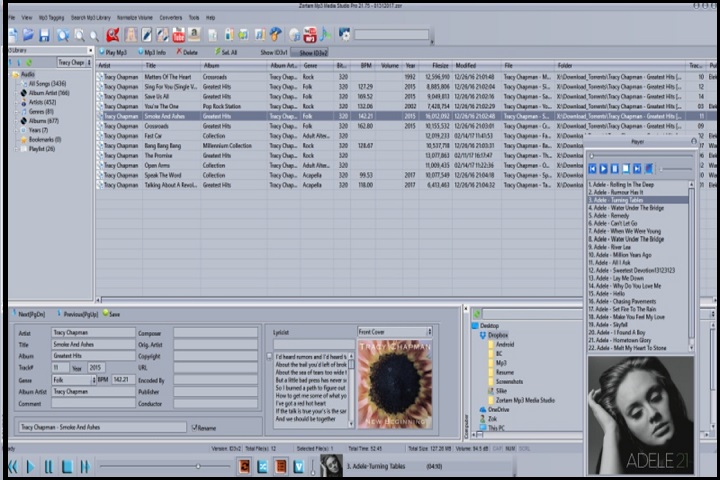
Task: Open the Mp3 Tagging menu
Action: [x=51, y=17]
